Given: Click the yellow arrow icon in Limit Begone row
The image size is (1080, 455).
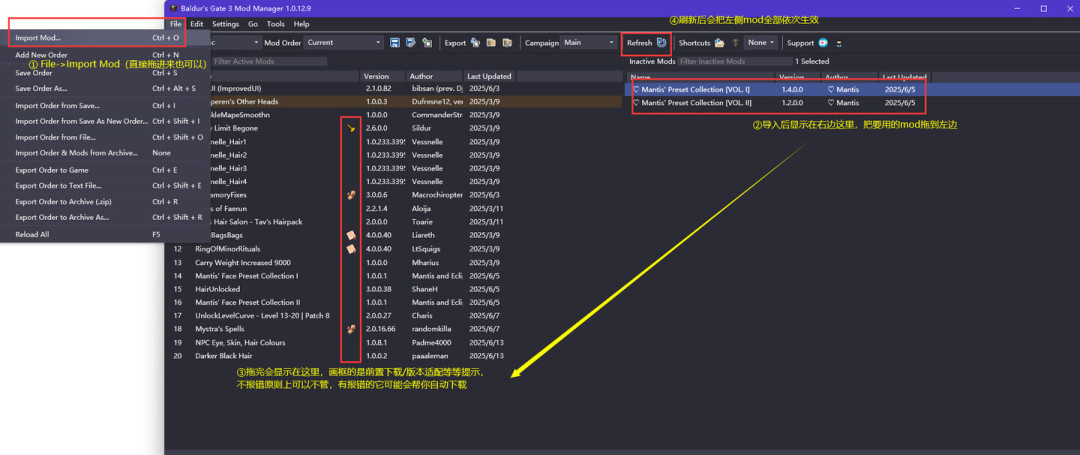Looking at the screenshot, I should (x=352, y=128).
